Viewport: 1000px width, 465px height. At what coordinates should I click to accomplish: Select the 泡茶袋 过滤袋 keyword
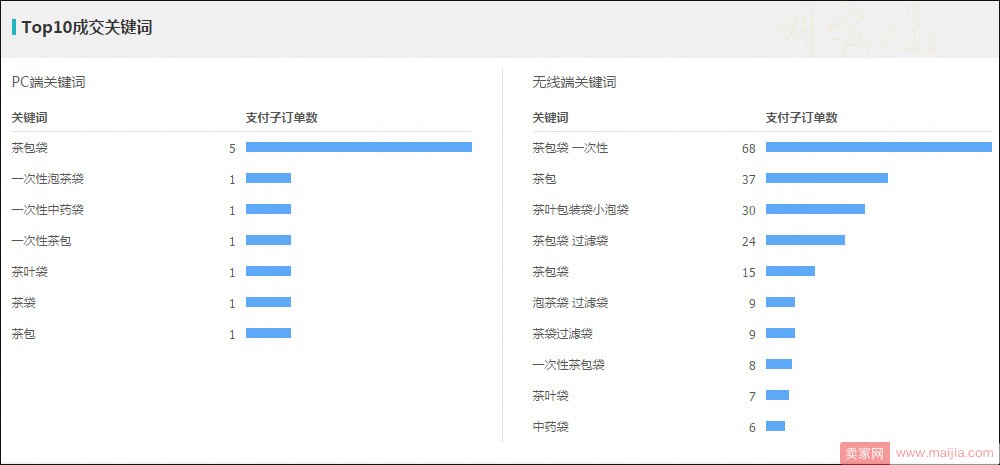click(570, 303)
